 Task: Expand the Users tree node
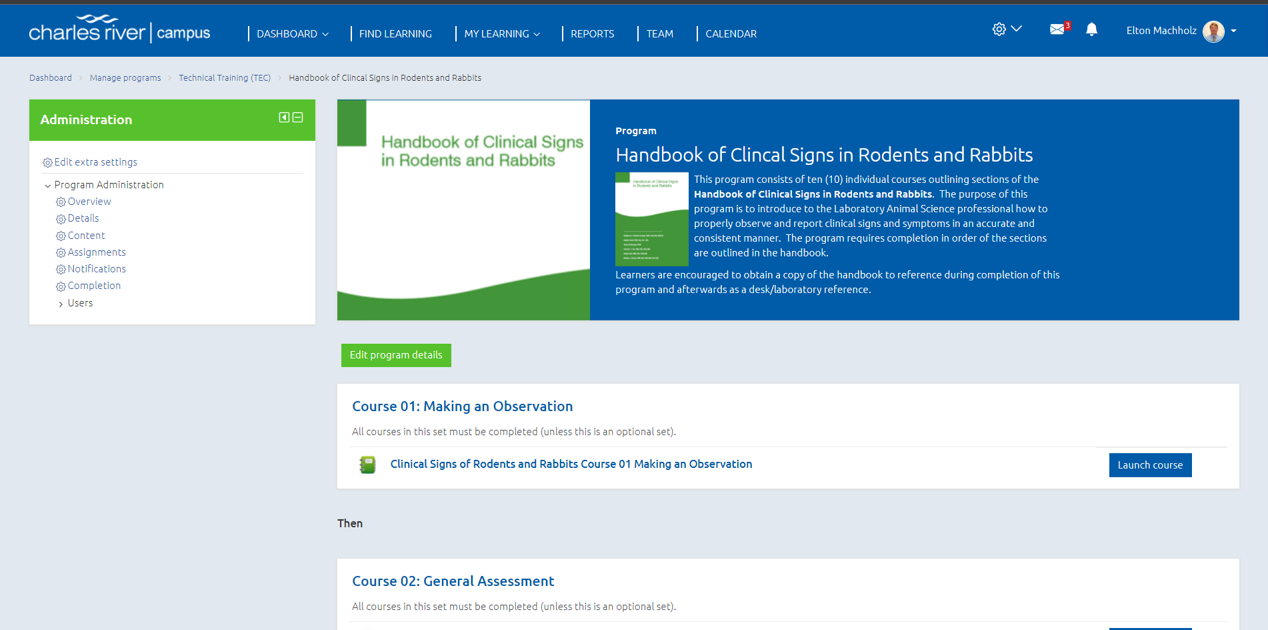click(61, 304)
